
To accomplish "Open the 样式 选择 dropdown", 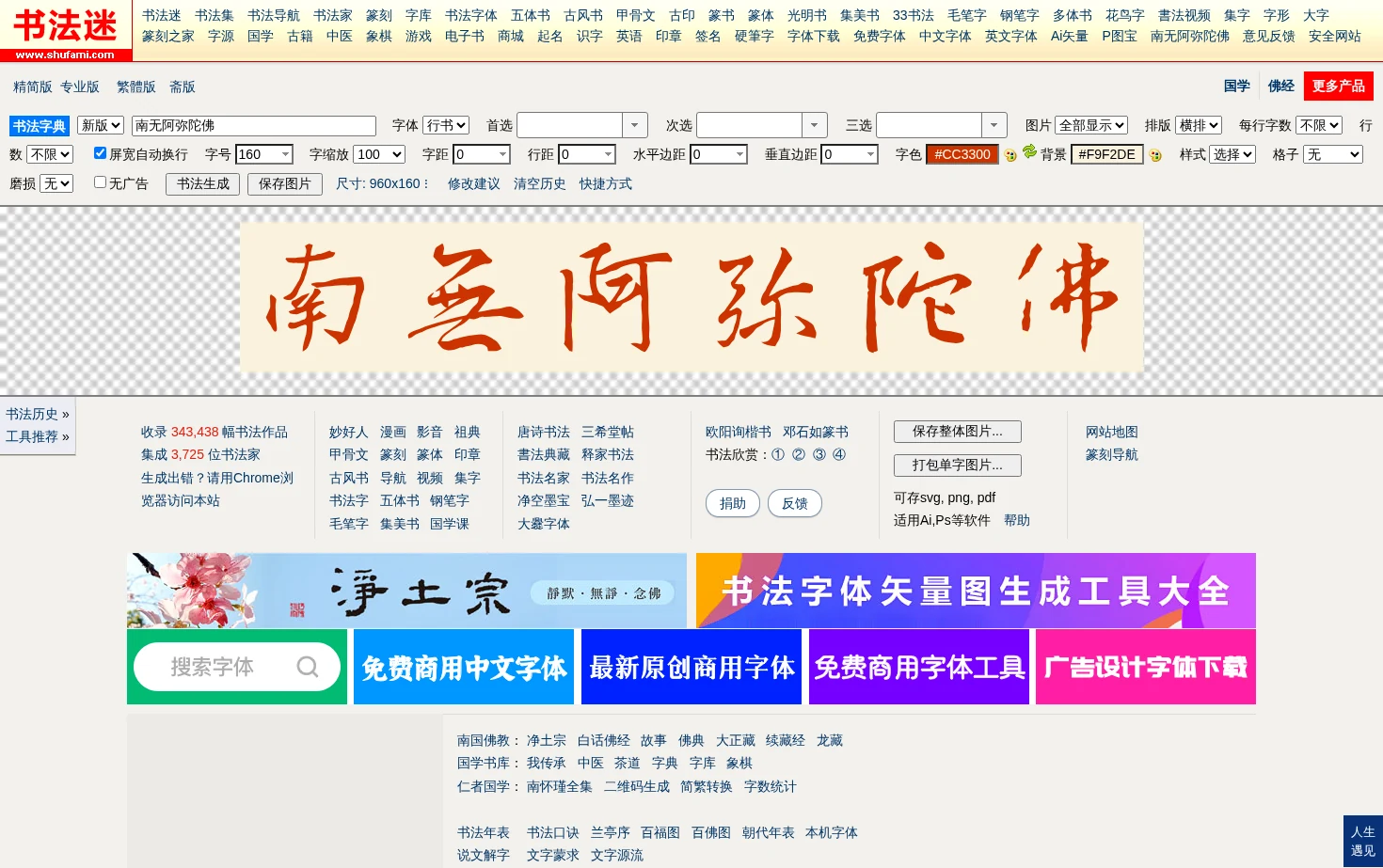I will (1232, 154).
